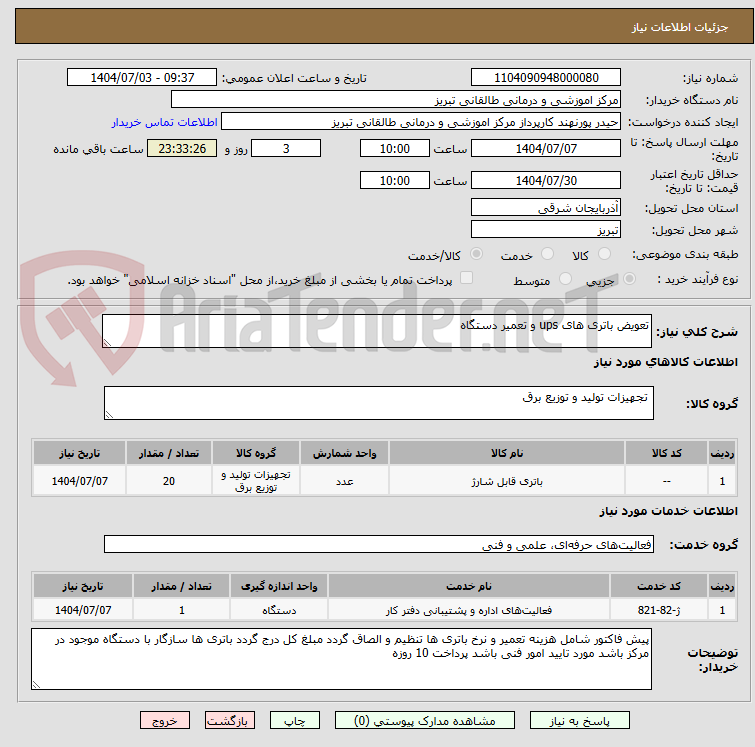Image resolution: width=755 pixels, height=747 pixels.
Task: Click the buyer name field مرکز اموزشی و درمانی طالقانی
Action: click(x=396, y=100)
